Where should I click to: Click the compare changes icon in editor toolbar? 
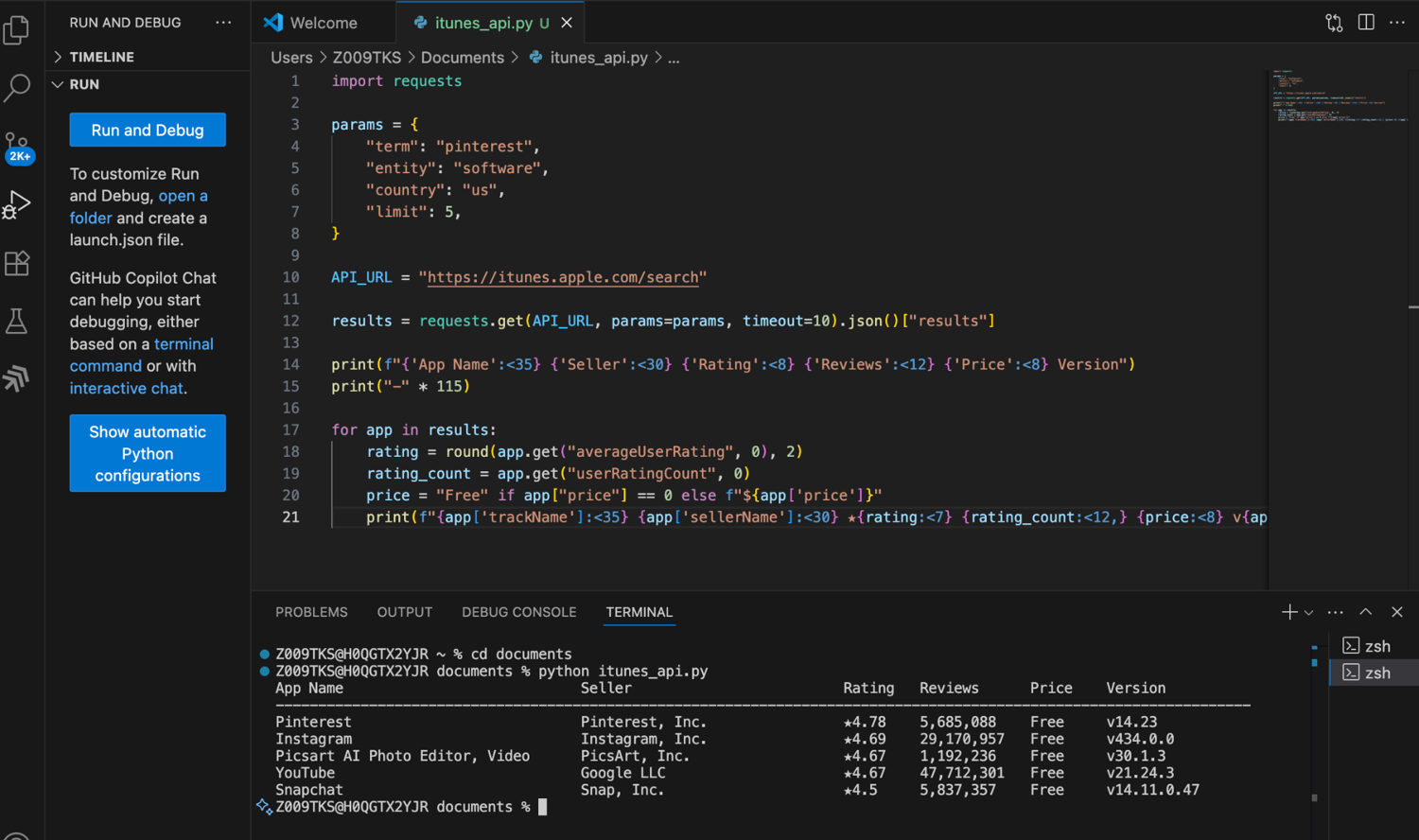1334,23
